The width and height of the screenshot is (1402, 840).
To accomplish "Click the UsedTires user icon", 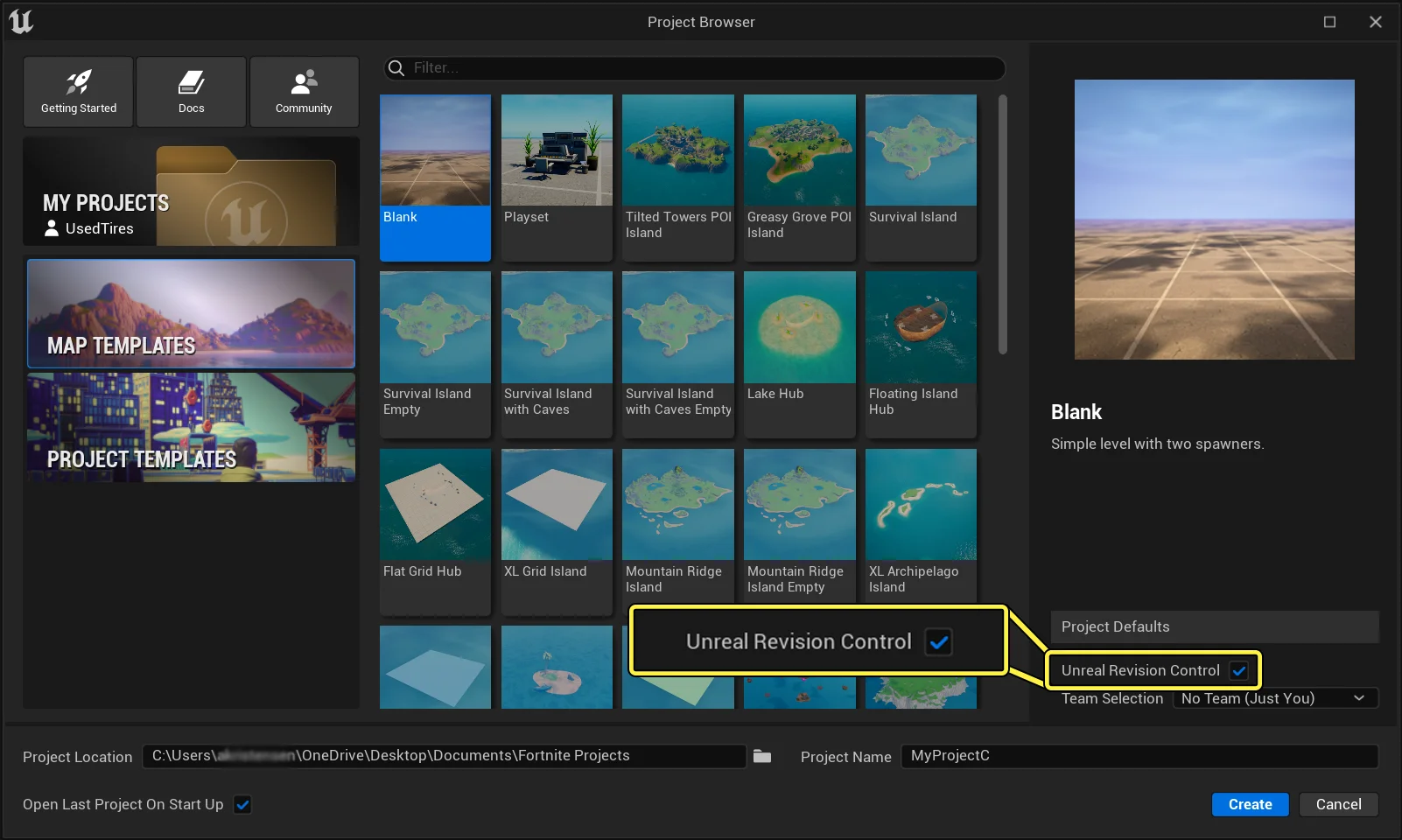I will [52, 228].
